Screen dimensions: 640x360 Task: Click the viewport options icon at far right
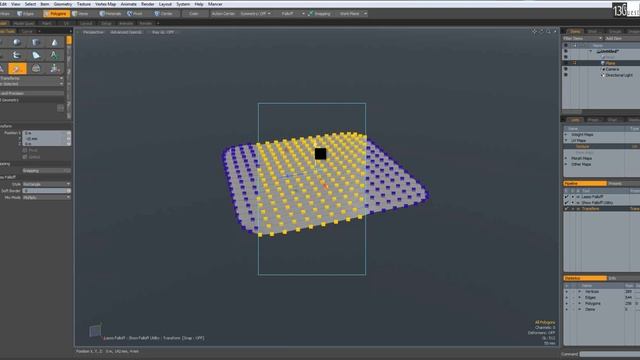coord(555,31)
